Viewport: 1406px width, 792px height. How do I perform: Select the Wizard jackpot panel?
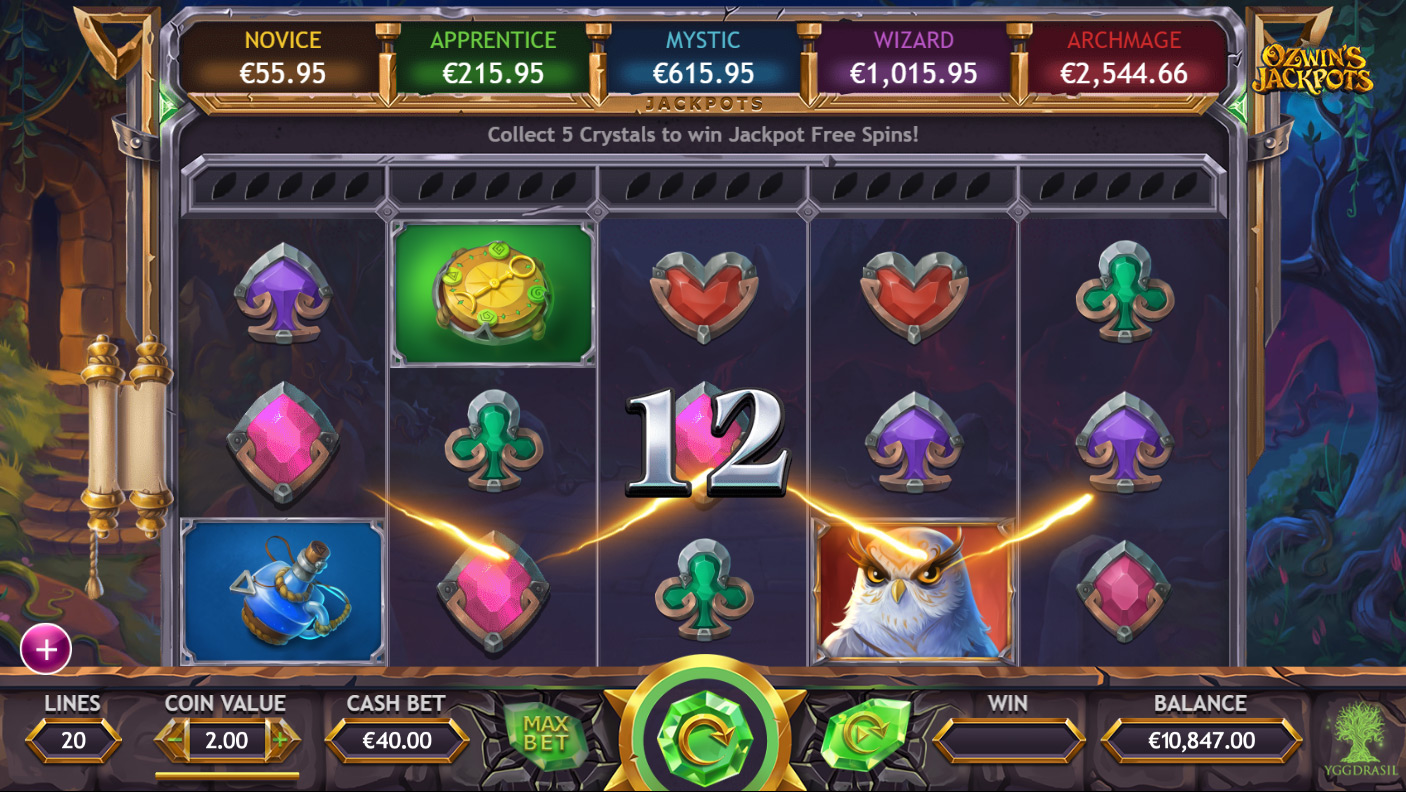pos(913,59)
